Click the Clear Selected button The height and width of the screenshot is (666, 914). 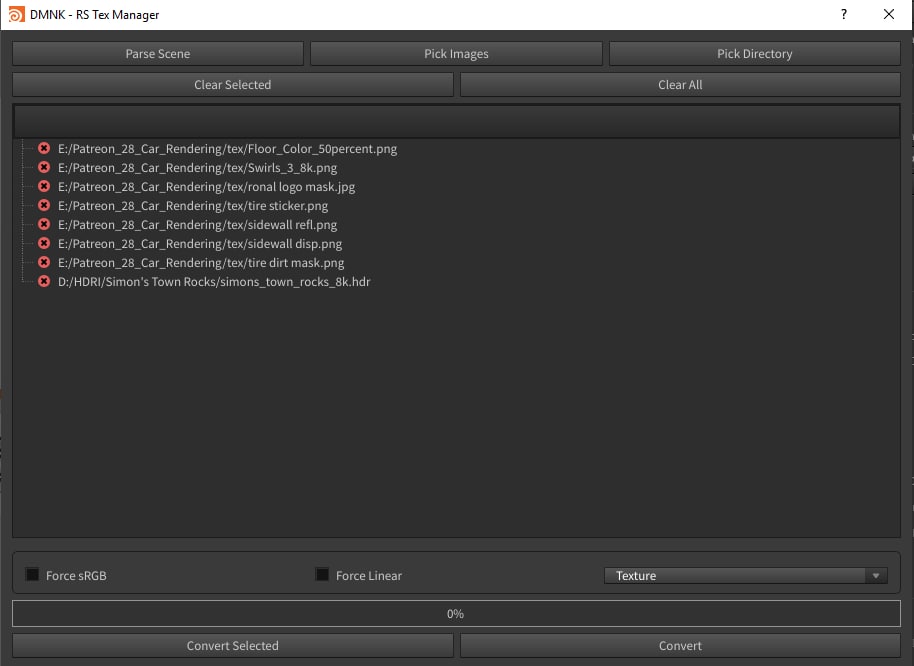[x=233, y=84]
